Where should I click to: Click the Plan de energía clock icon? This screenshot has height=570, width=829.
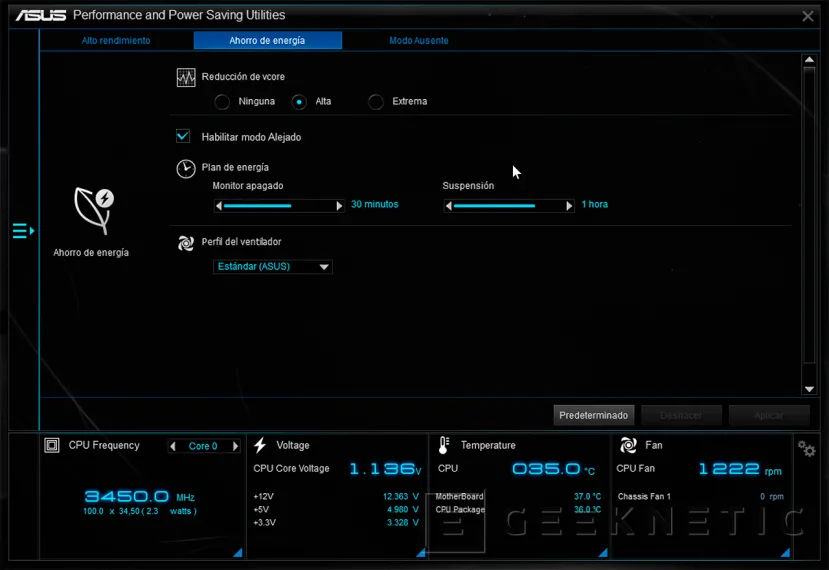(186, 169)
